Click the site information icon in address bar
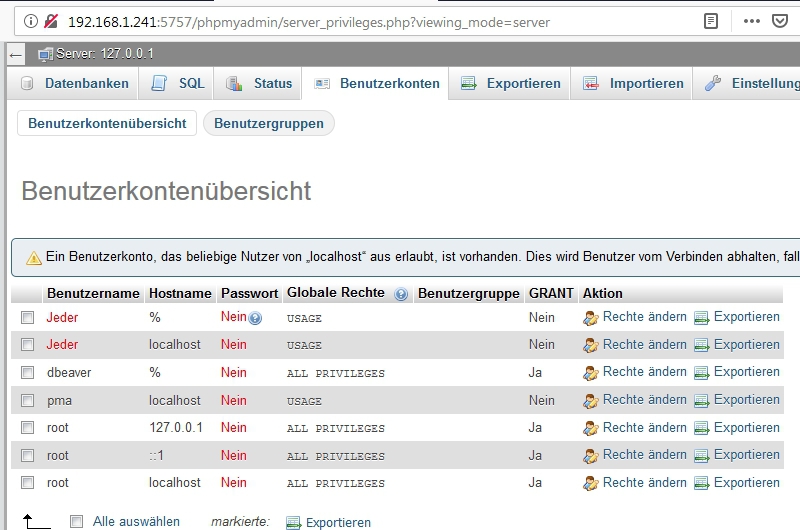This screenshot has height=530, width=800. click(x=31, y=21)
